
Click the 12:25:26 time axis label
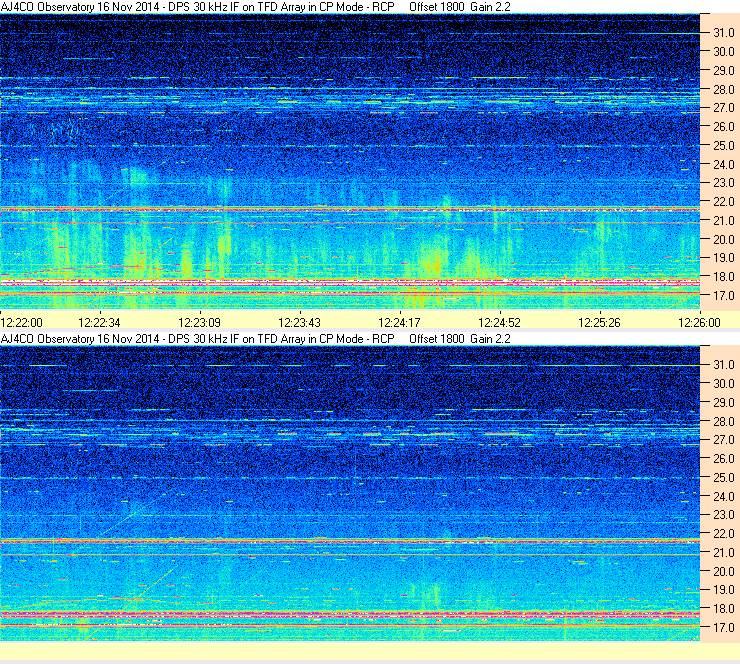tap(599, 323)
